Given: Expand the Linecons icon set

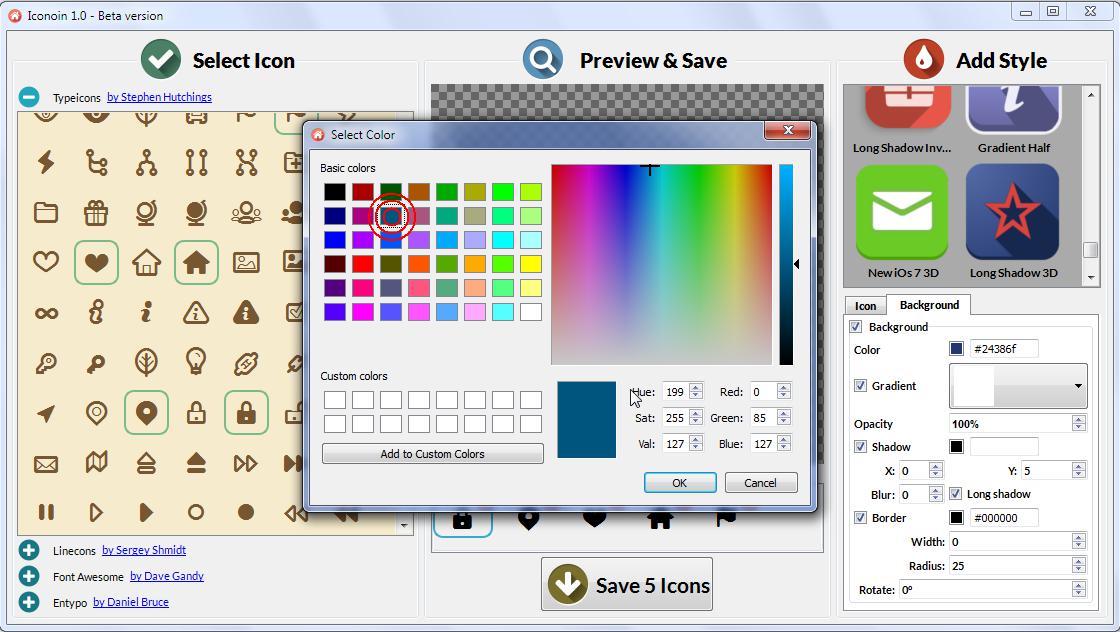Looking at the screenshot, I should pyautogui.click(x=27, y=549).
